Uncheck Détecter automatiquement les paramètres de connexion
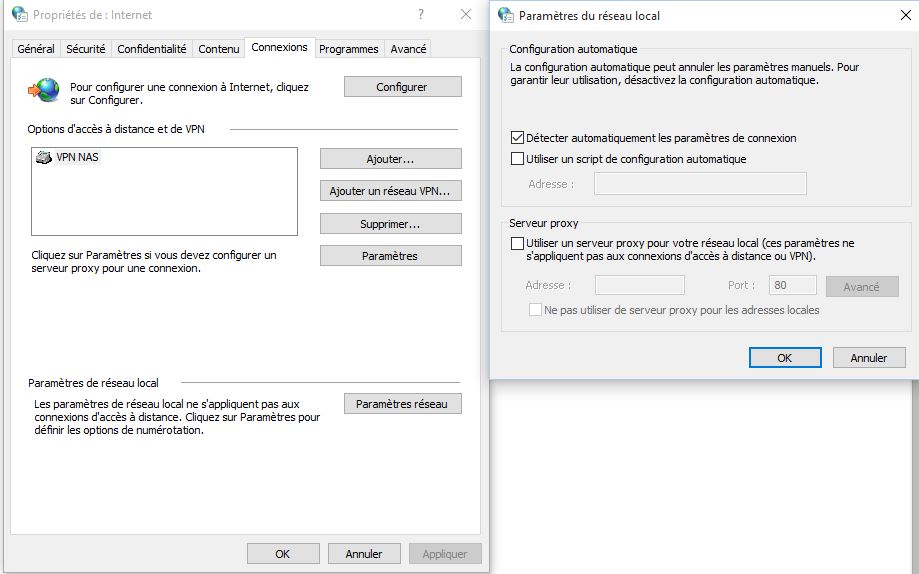The height and width of the screenshot is (574, 919). coord(517,138)
